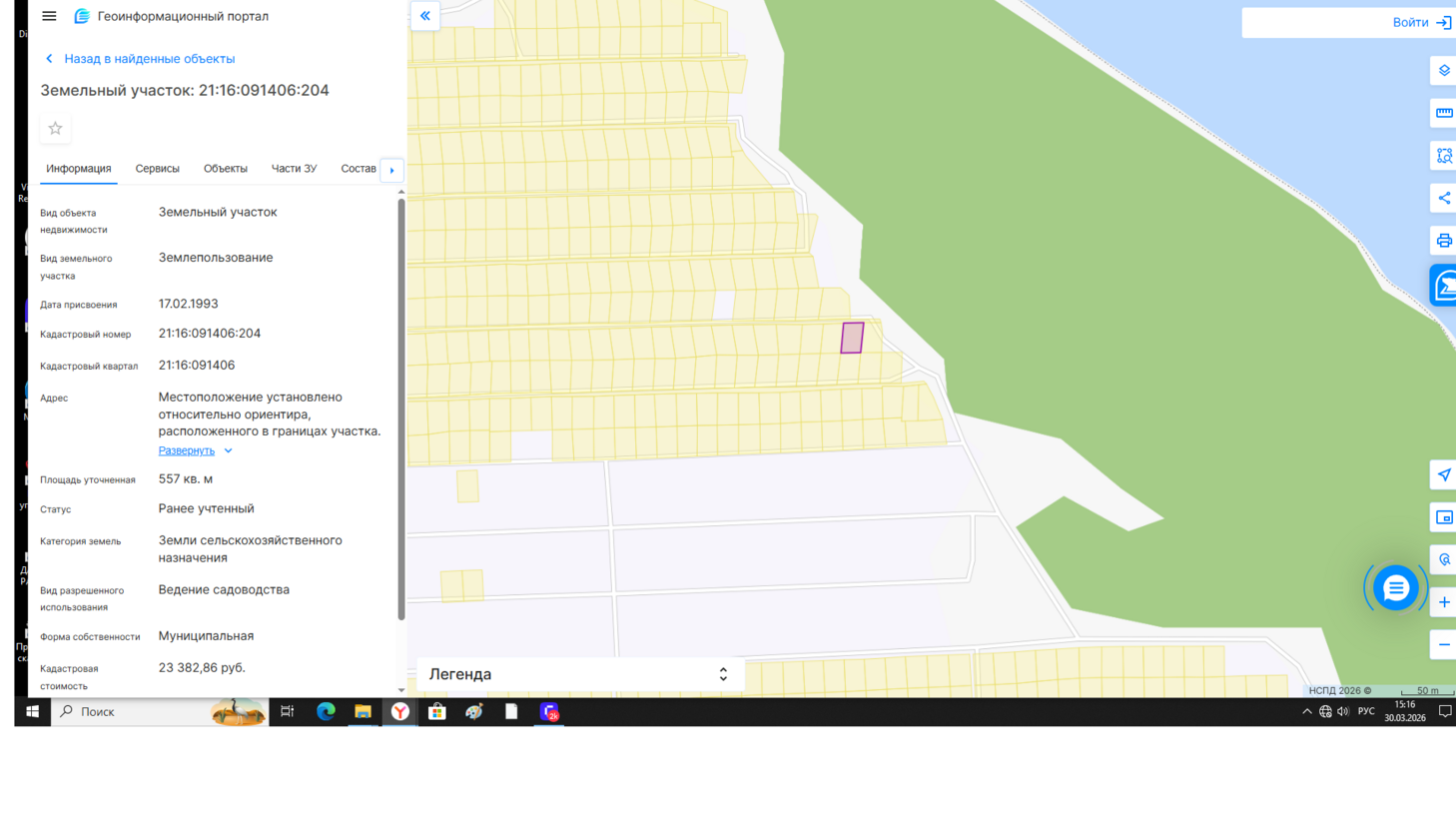Select the ruler measurement tool
This screenshot has height=819, width=1456.
(1443, 113)
